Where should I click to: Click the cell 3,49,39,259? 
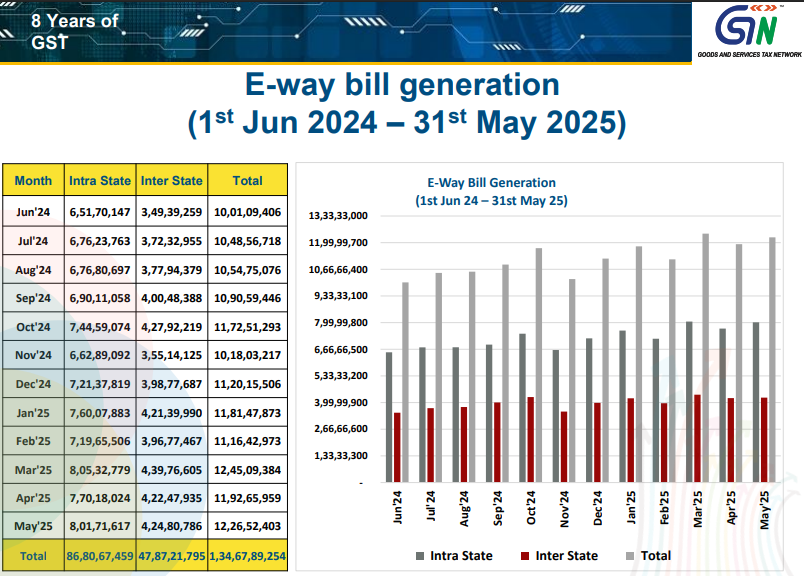coord(172,212)
